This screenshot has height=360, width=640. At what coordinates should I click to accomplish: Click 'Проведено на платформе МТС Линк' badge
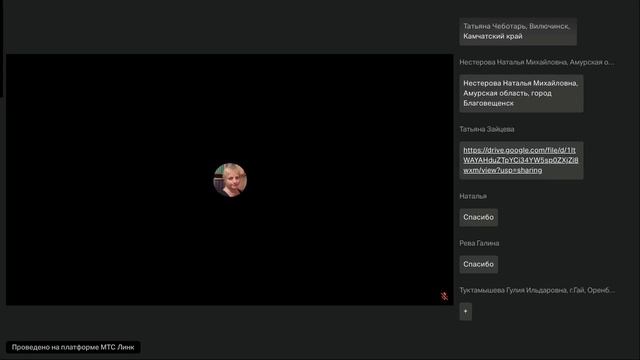pyautogui.click(x=73, y=347)
